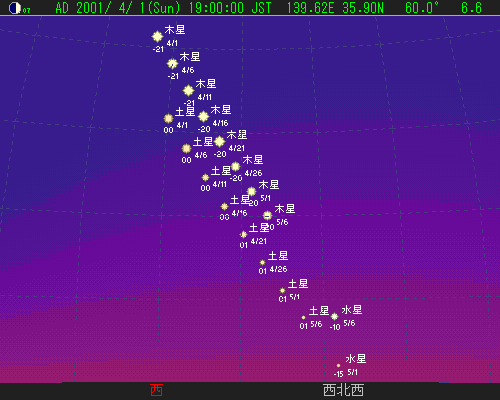Viewport: 500px width, 400px height.
Task: Select the Jupiter marker dated 4/1
Action: pyautogui.click(x=157, y=36)
